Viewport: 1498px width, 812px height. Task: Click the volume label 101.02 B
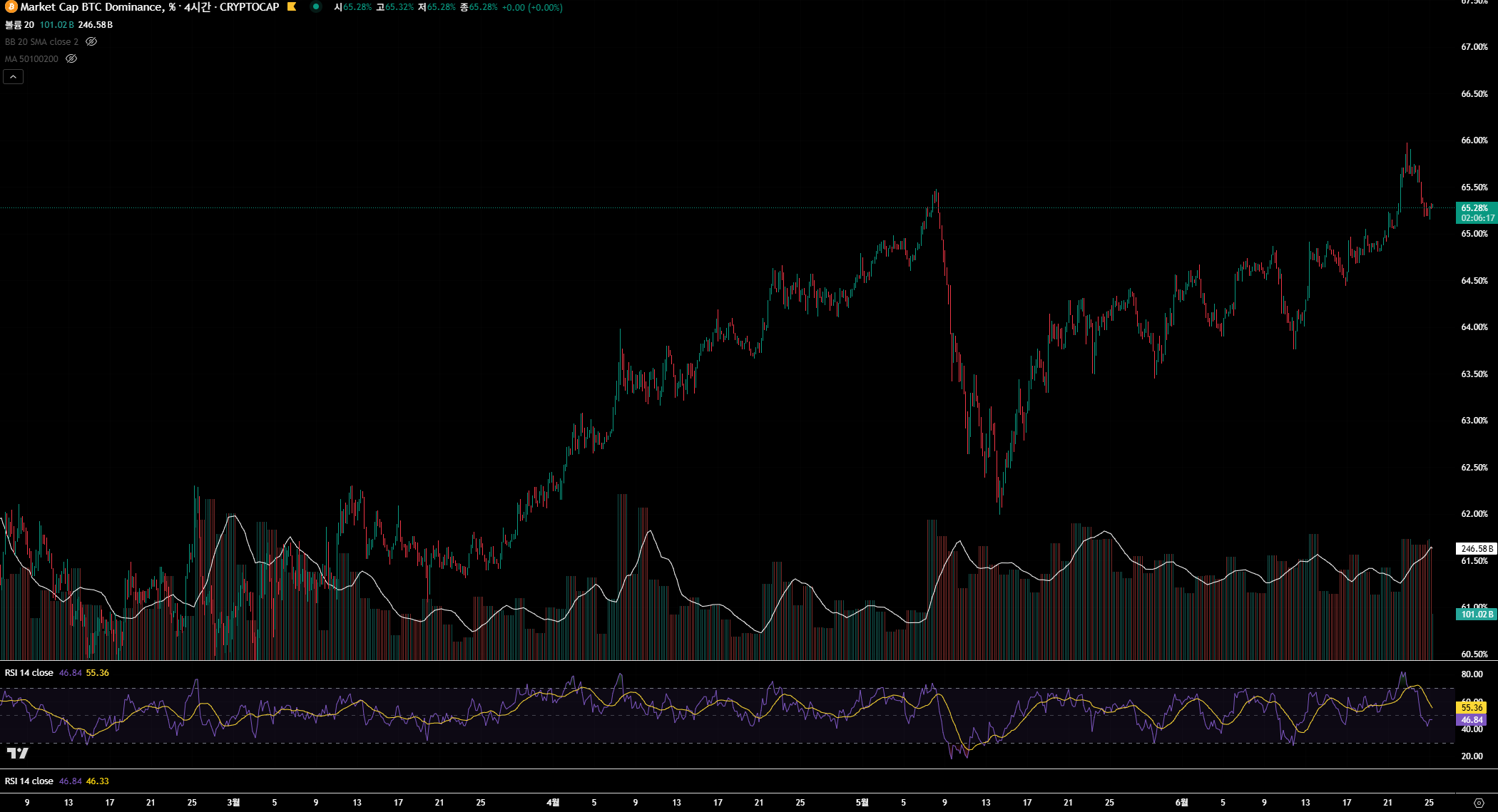[x=1475, y=615]
